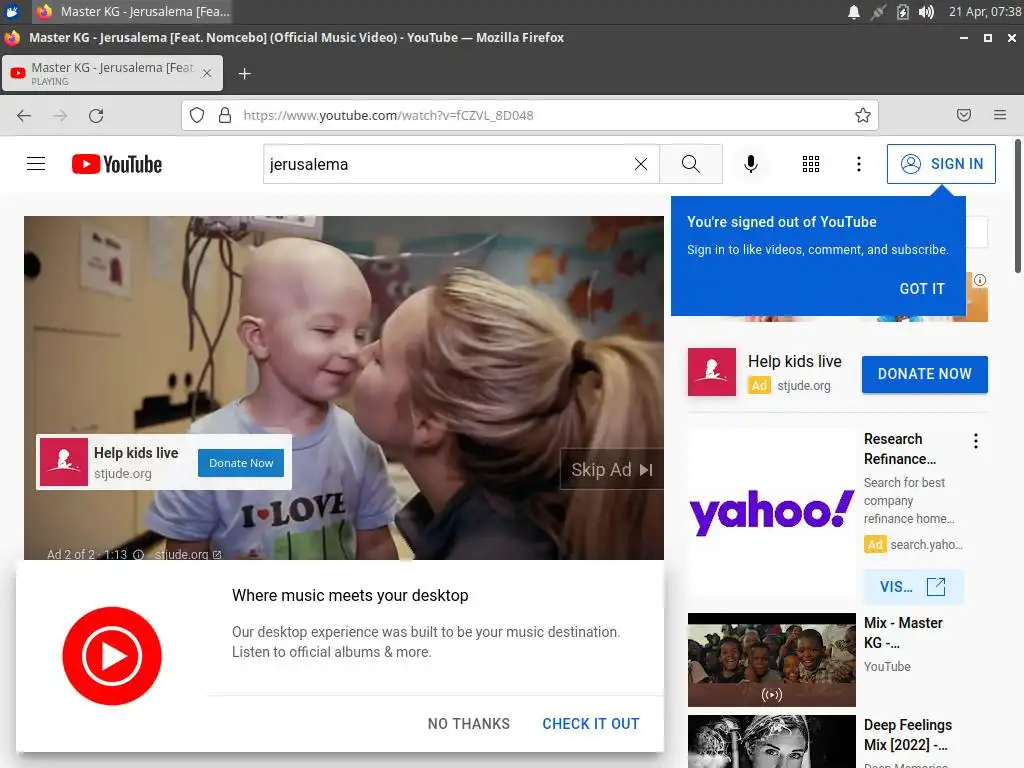Close the Master KG browser tab
This screenshot has width=1024, height=768.
(207, 73)
